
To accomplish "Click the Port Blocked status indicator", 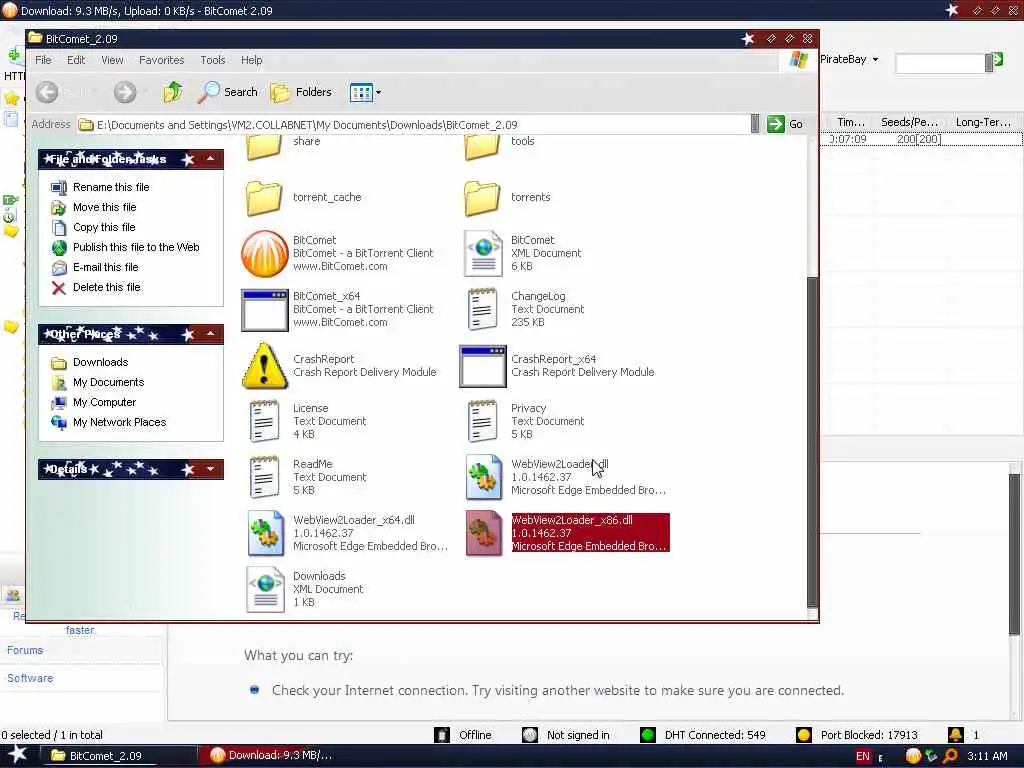I will pyautogui.click(x=857, y=735).
